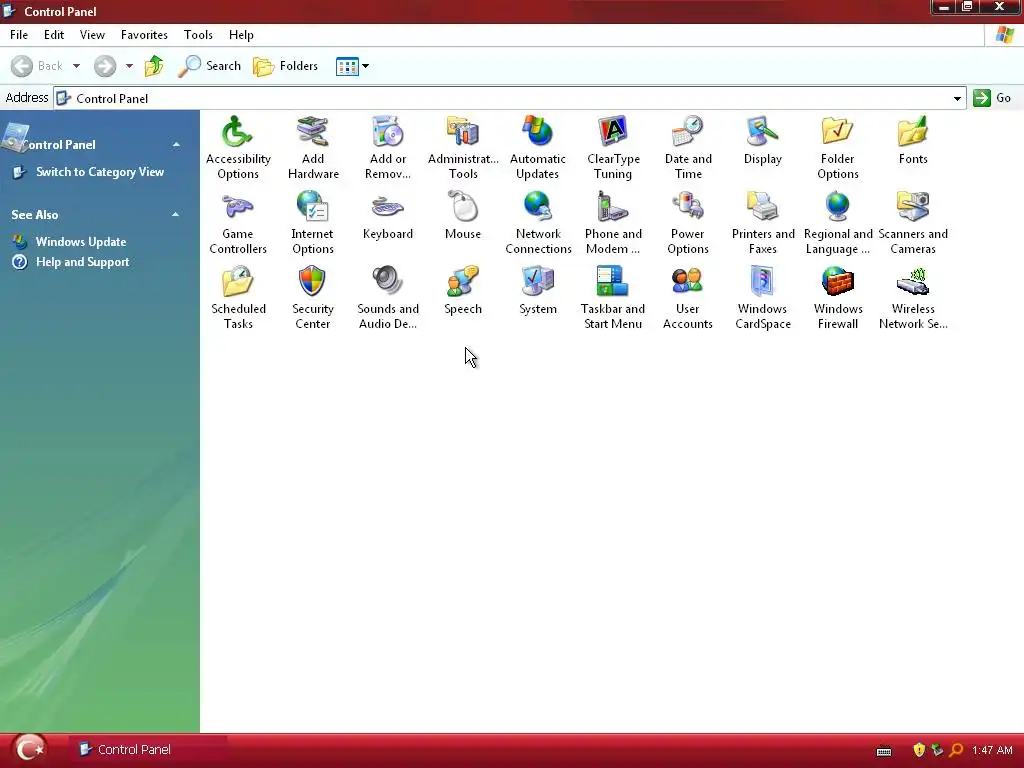1024x768 pixels.
Task: Open Accessibility Options icon
Action: (238, 148)
